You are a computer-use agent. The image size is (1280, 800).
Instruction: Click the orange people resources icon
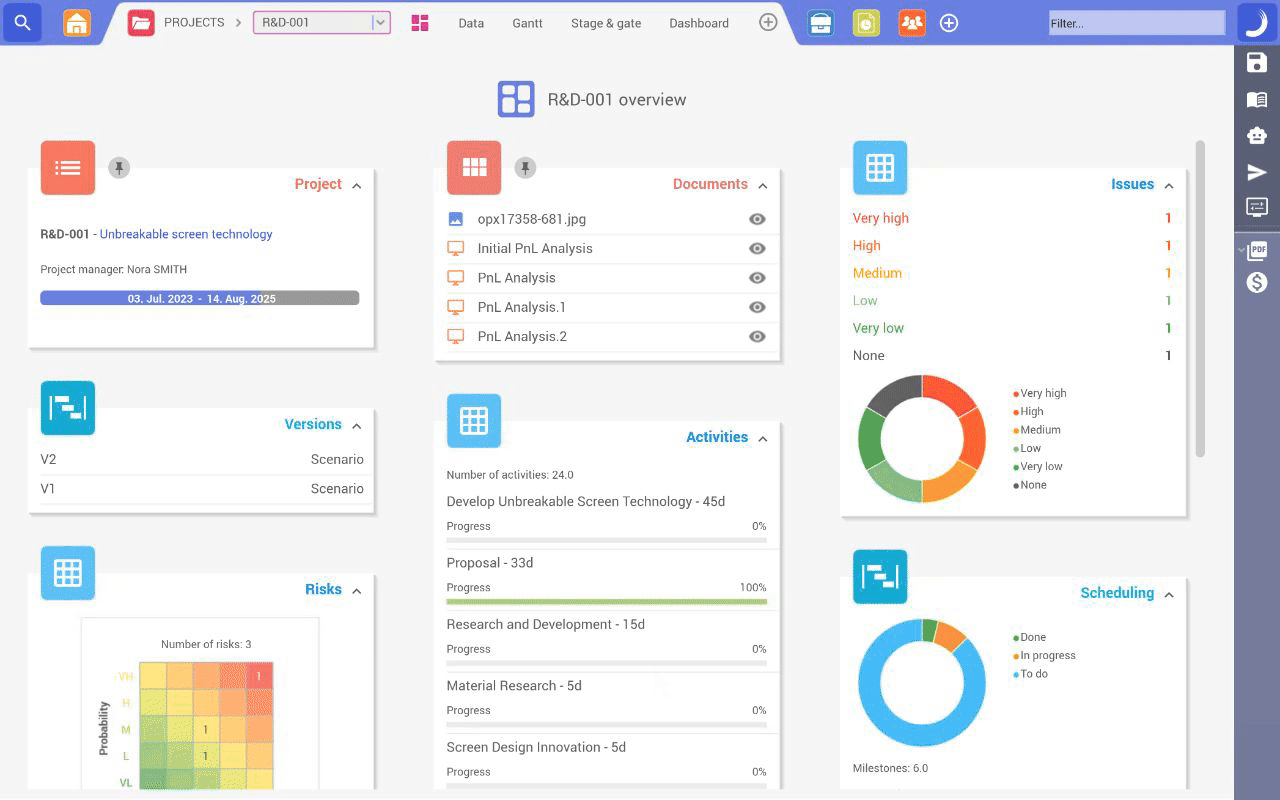(x=911, y=22)
